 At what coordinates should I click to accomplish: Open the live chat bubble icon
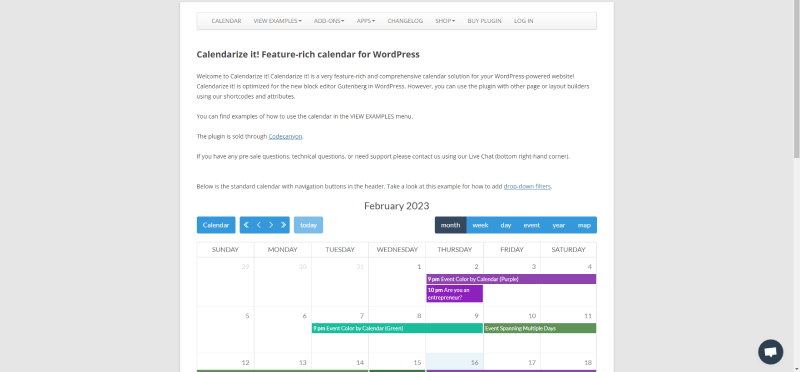pos(770,352)
